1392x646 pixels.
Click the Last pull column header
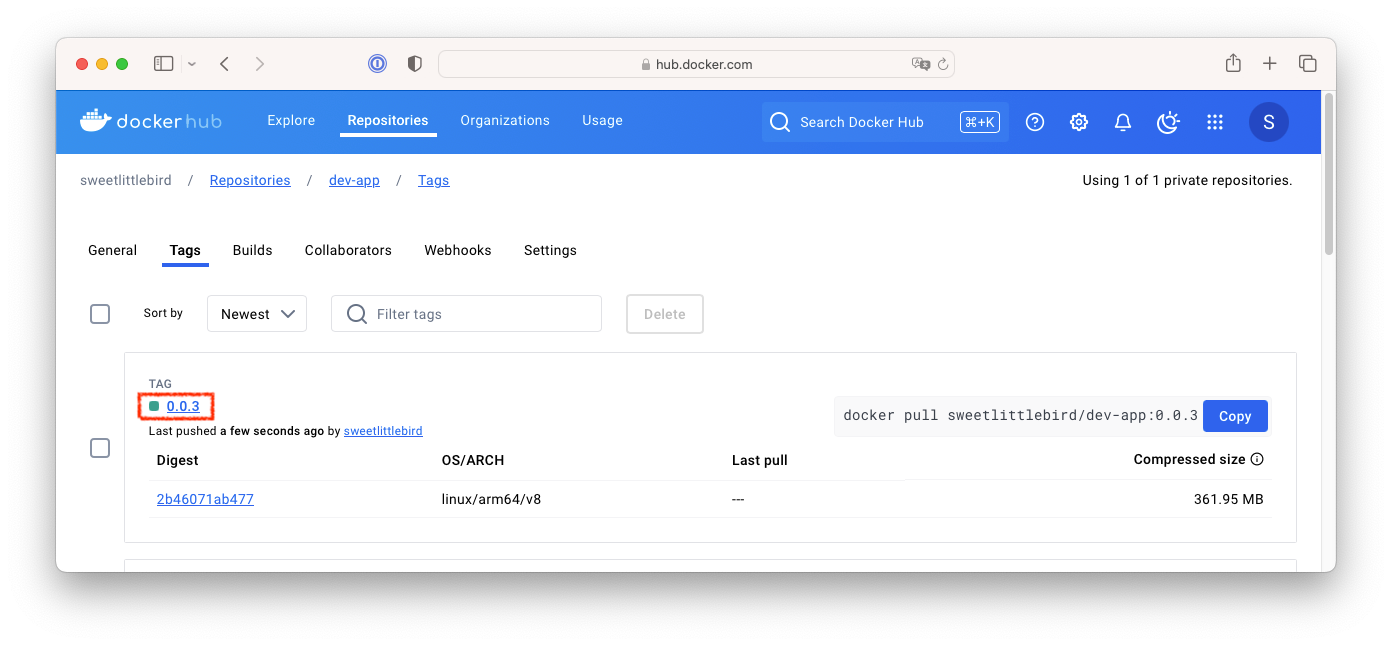click(760, 461)
